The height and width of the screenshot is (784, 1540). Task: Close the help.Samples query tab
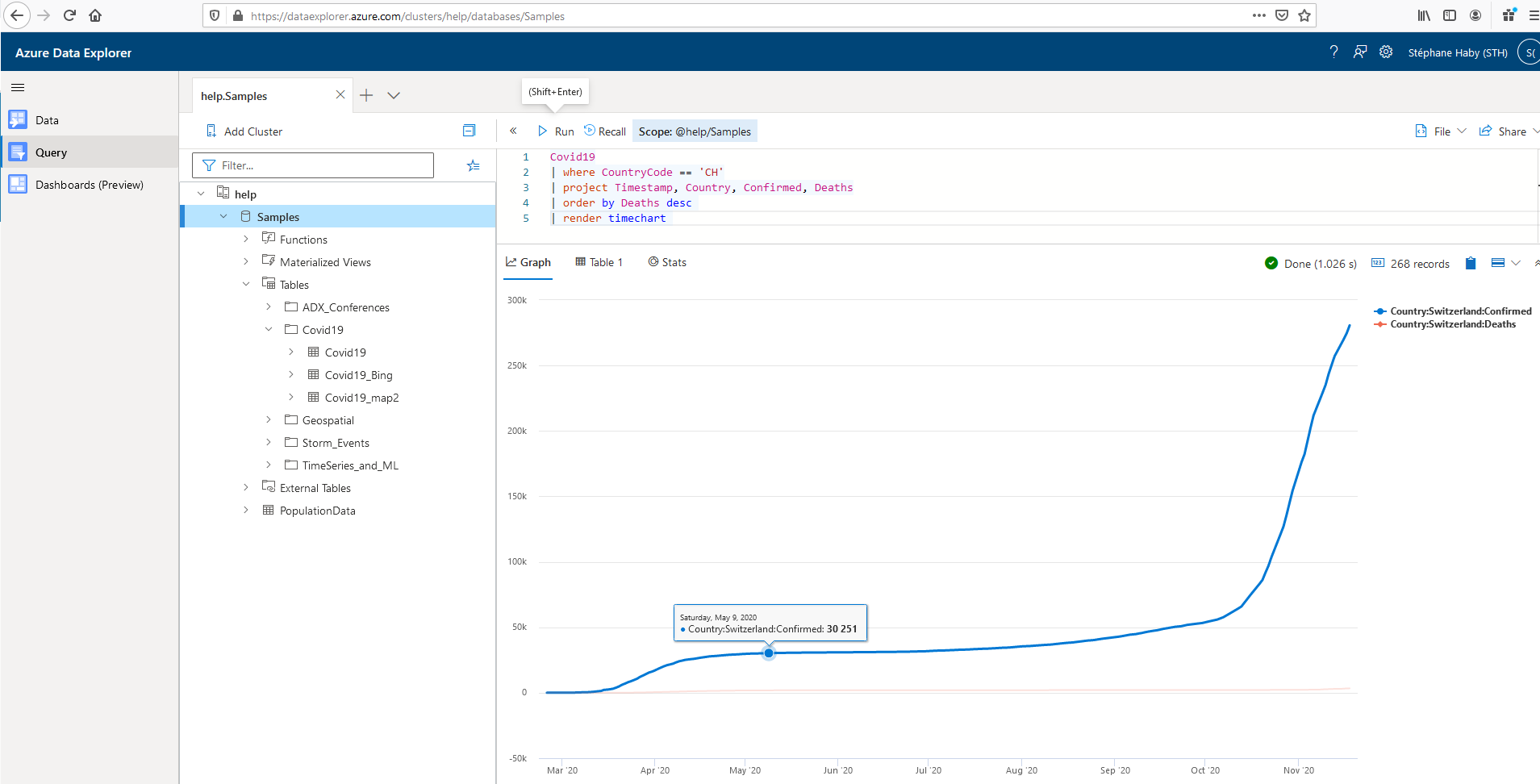340,95
